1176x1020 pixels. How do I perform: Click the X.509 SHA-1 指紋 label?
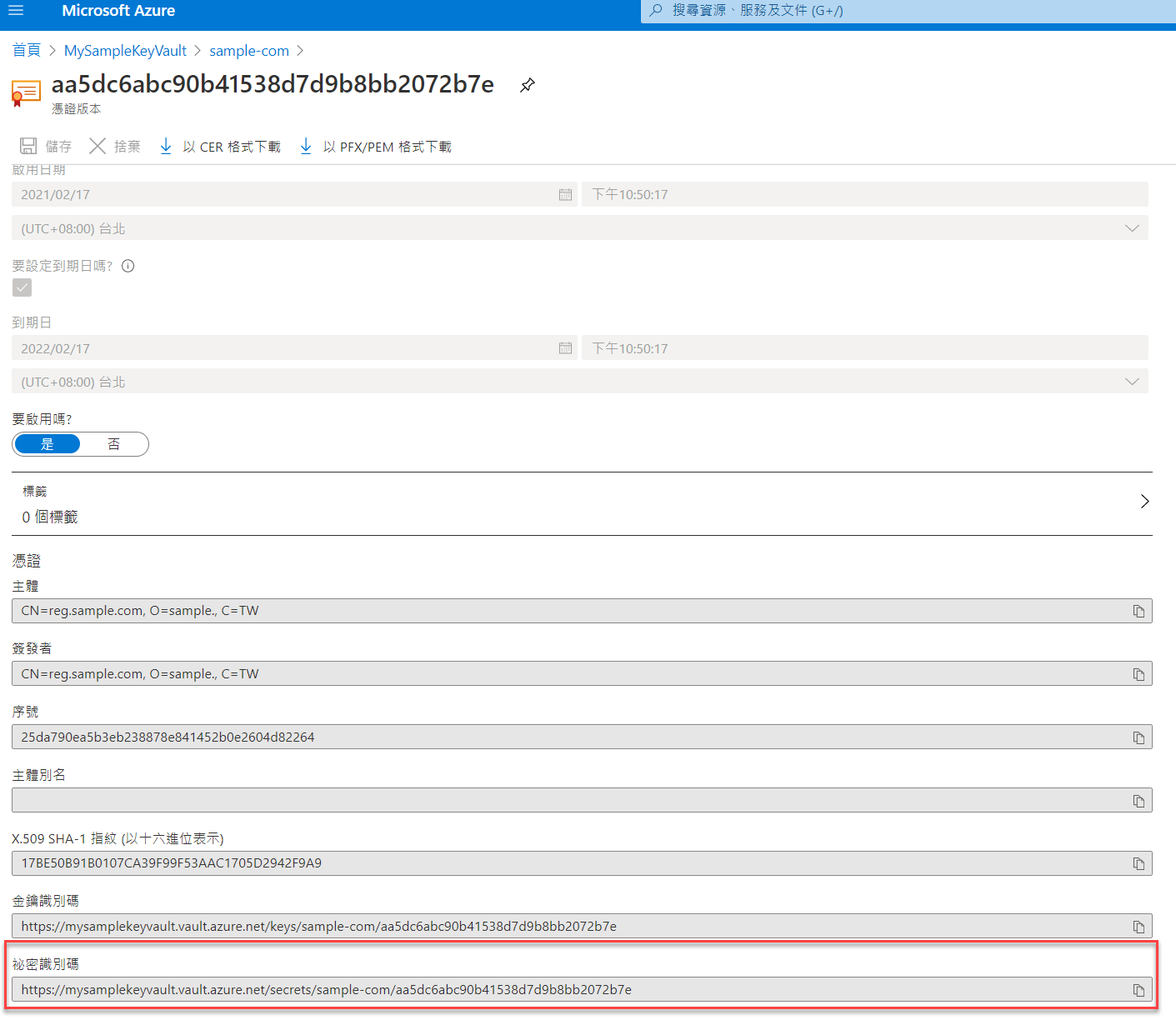click(x=118, y=838)
